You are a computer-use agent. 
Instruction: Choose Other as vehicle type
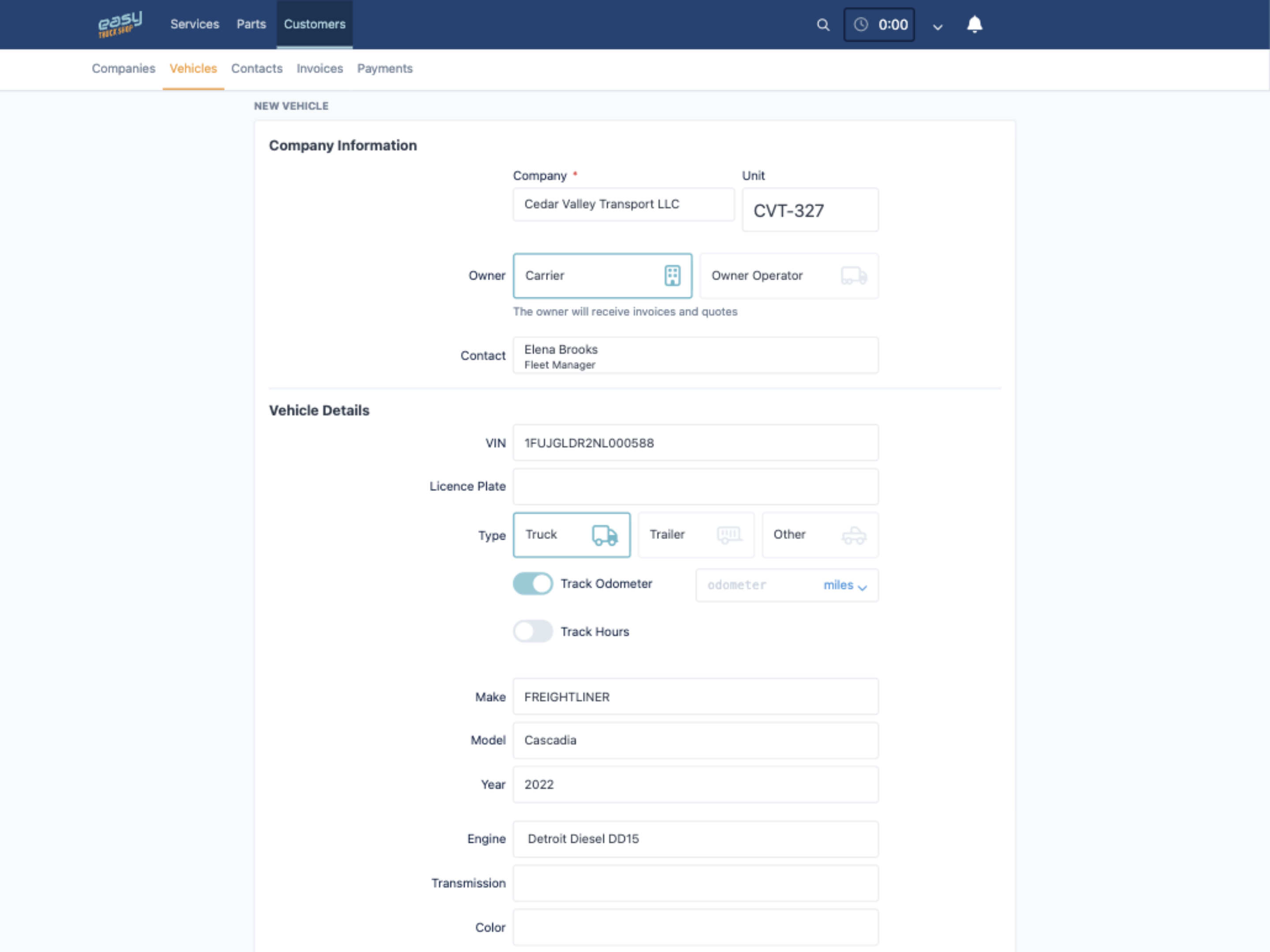(820, 535)
